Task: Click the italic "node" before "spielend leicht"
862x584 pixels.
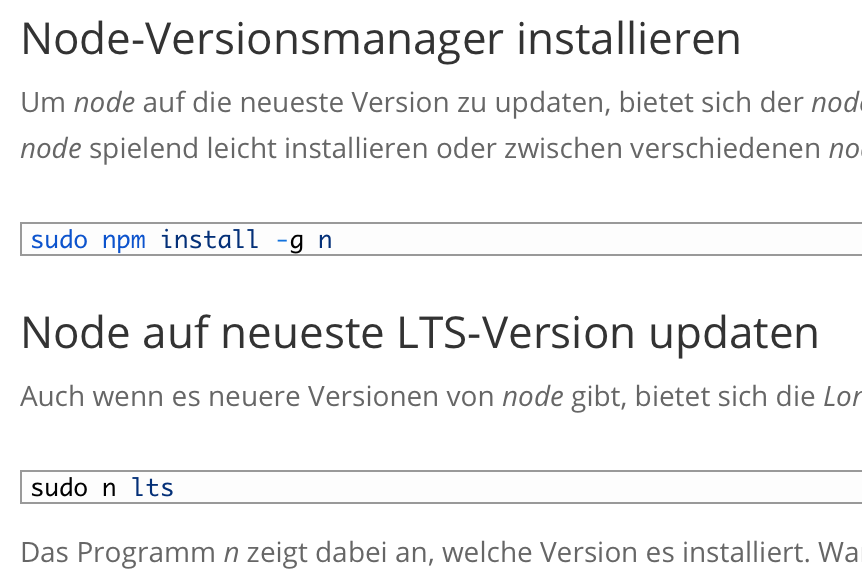Action: pos(51,149)
